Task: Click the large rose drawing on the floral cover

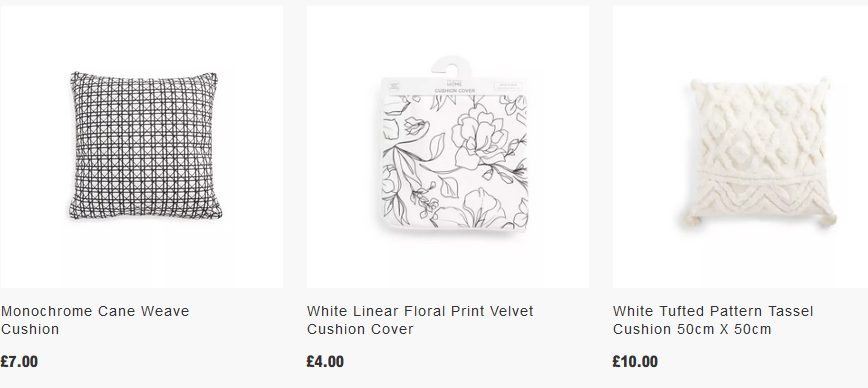Action: click(479, 136)
